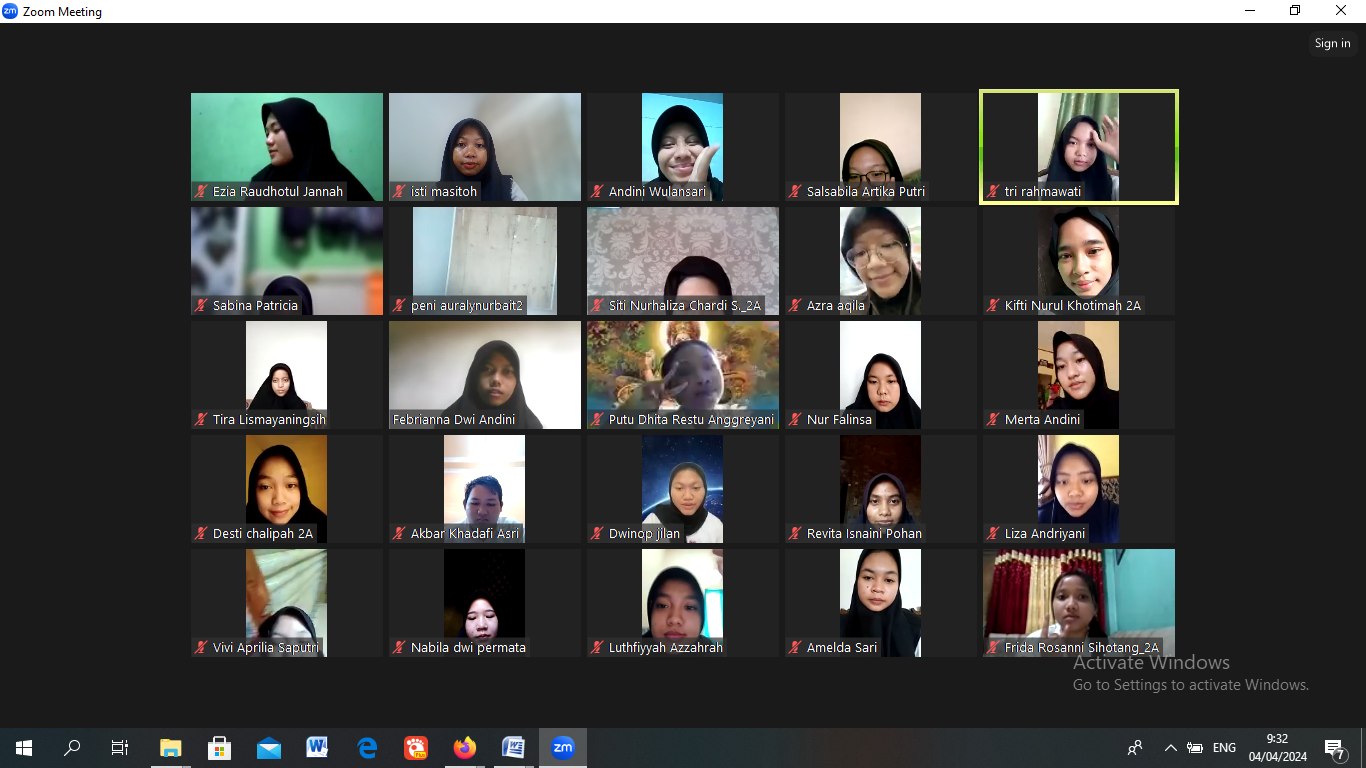Screen dimensions: 1366x768
Task: Expand the hidden system tray icons chevron
Action: click(x=1170, y=748)
